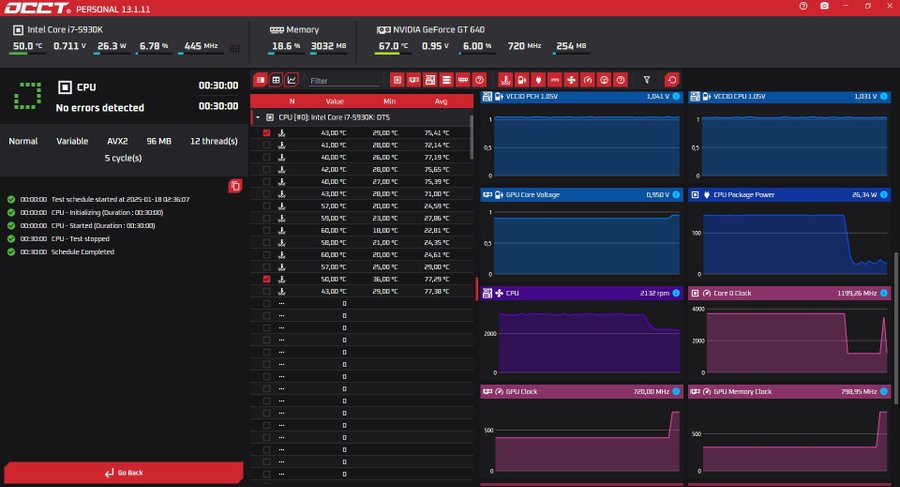
Task: Uncheck the sensor row averaging 77,29 °C
Action: pyautogui.click(x=266, y=279)
